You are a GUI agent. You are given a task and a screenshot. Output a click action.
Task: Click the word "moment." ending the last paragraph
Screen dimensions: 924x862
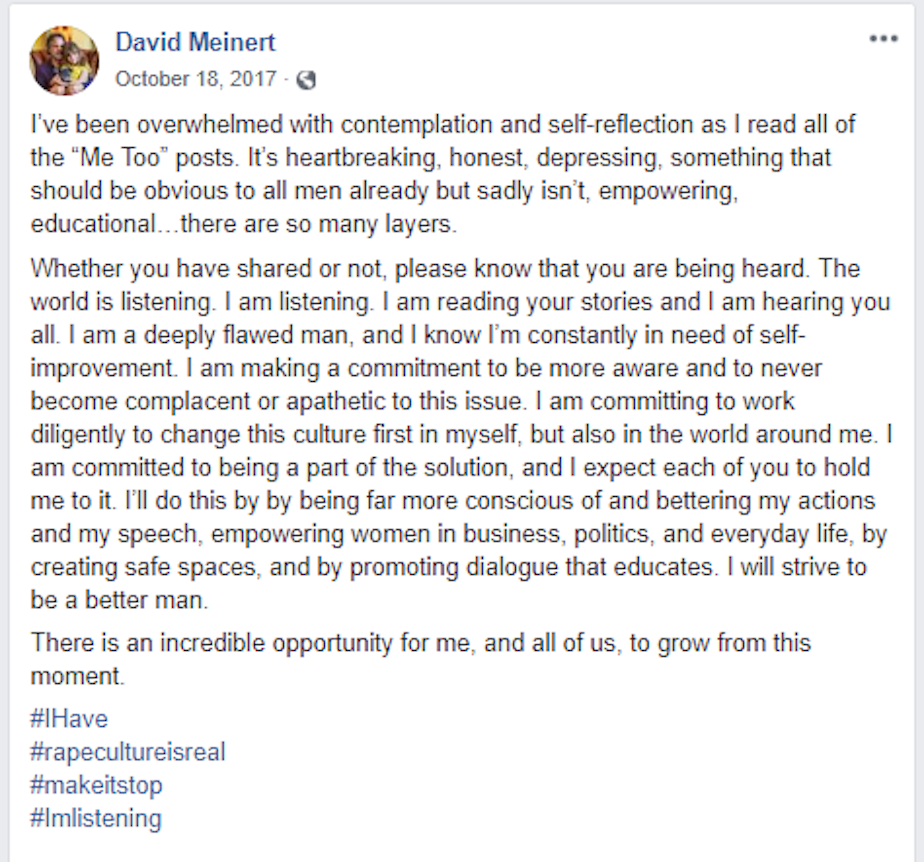[77, 676]
